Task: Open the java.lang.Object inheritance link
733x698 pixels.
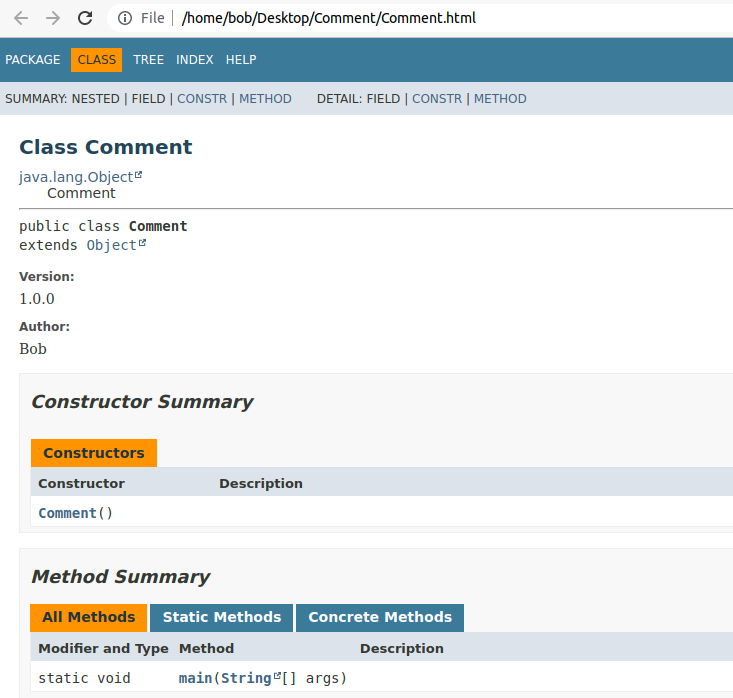Action: (x=76, y=177)
